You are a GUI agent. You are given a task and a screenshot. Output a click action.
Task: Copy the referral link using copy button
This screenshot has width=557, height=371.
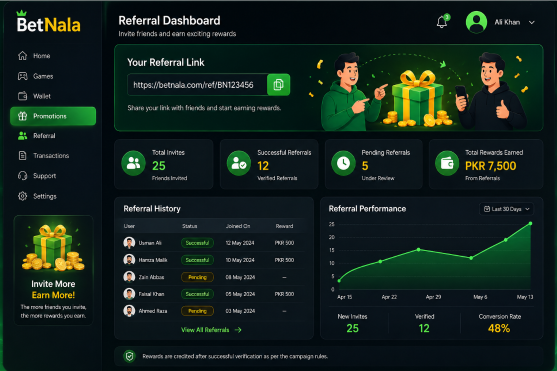(x=278, y=85)
